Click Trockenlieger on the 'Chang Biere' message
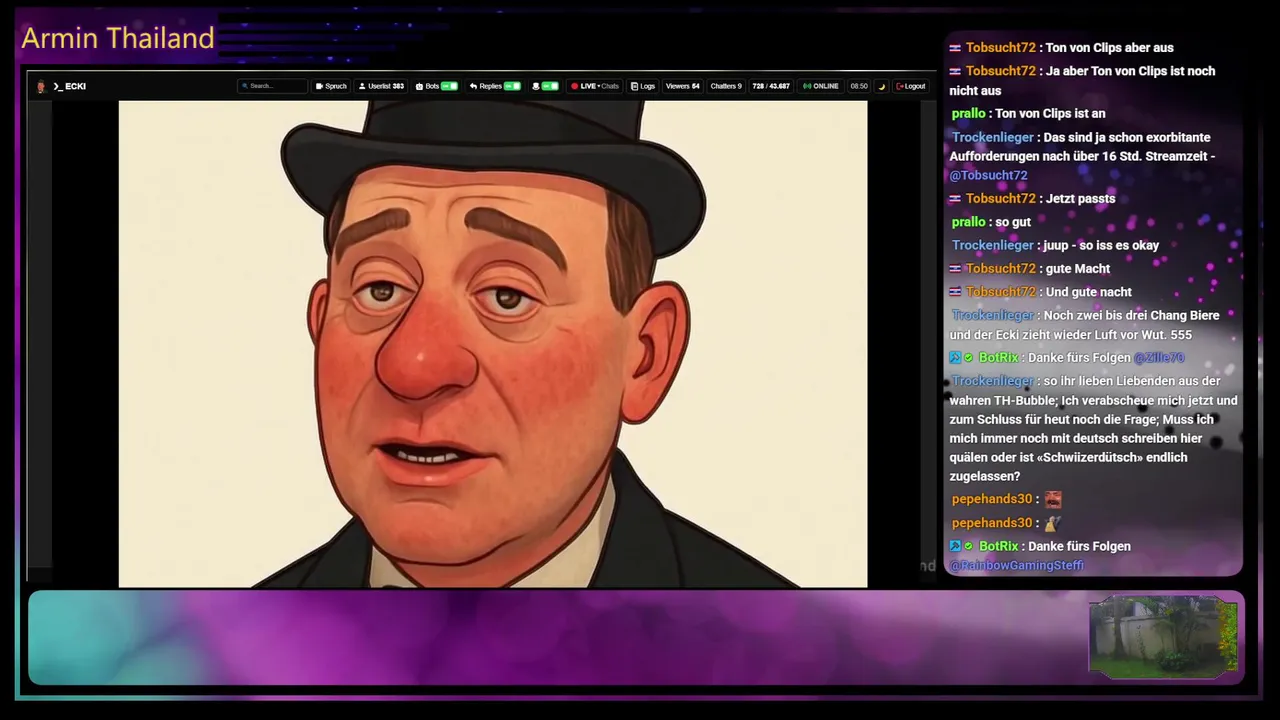Image resolution: width=1280 pixels, height=720 pixels. (993, 316)
